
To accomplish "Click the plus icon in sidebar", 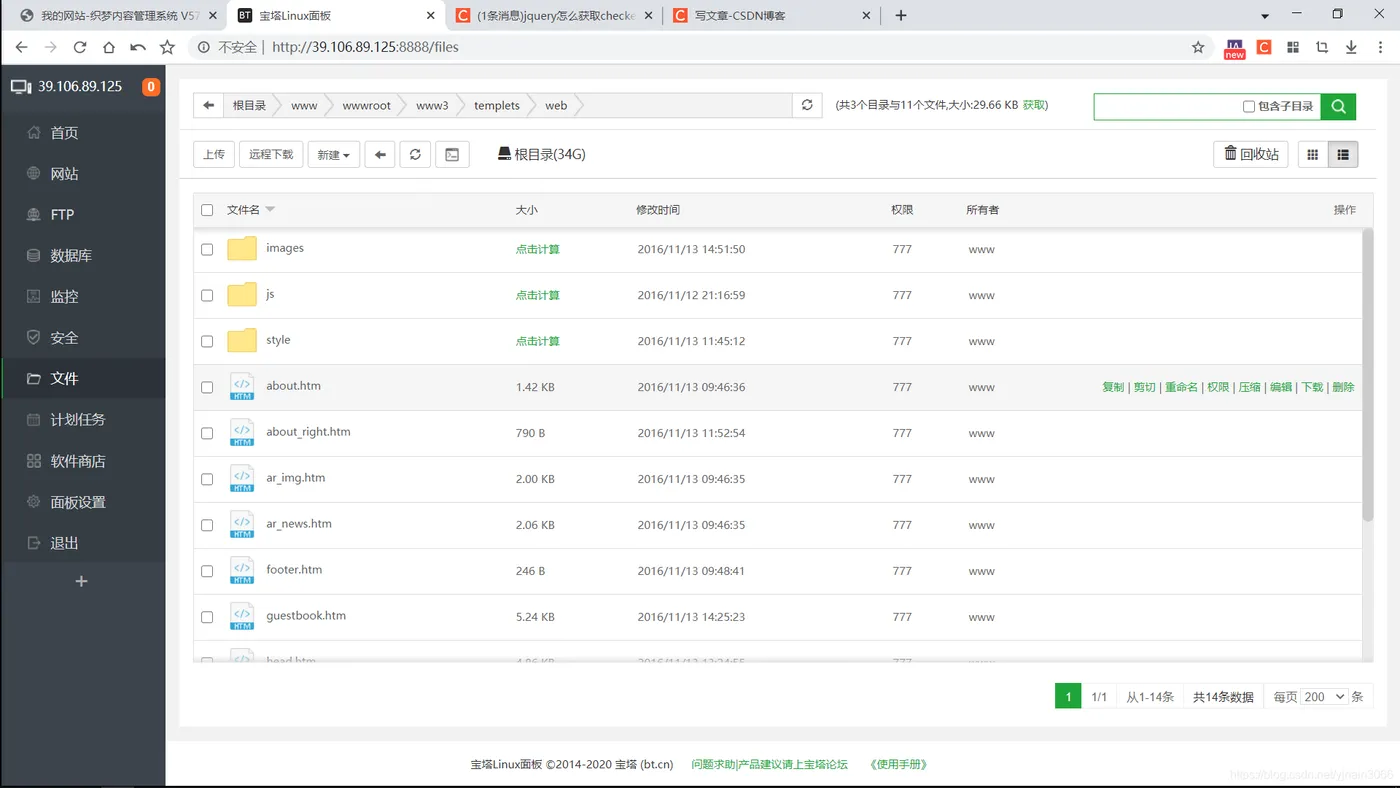I will pos(82,581).
